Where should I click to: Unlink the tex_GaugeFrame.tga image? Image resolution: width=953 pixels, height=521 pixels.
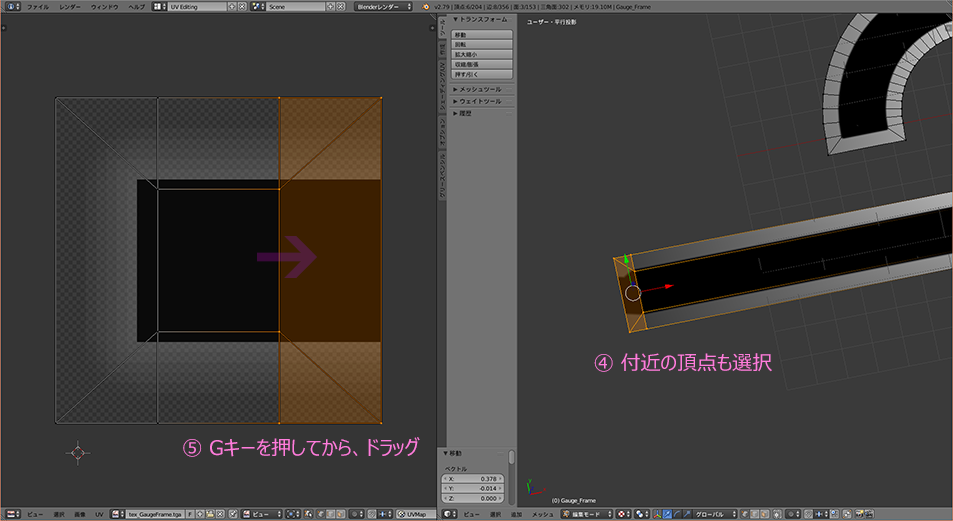pyautogui.click(x=220, y=514)
